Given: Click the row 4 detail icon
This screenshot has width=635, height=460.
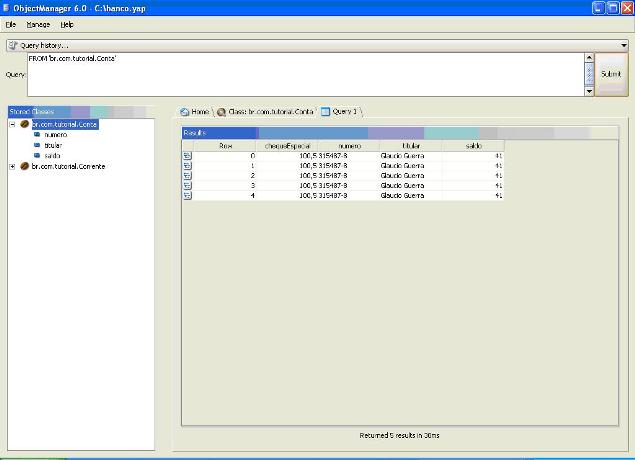Looking at the screenshot, I should (x=187, y=196).
